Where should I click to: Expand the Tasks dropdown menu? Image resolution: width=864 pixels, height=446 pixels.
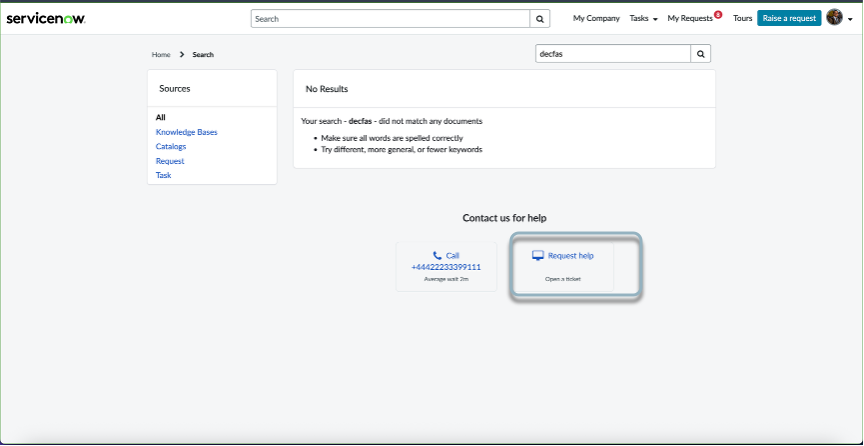click(x=644, y=18)
